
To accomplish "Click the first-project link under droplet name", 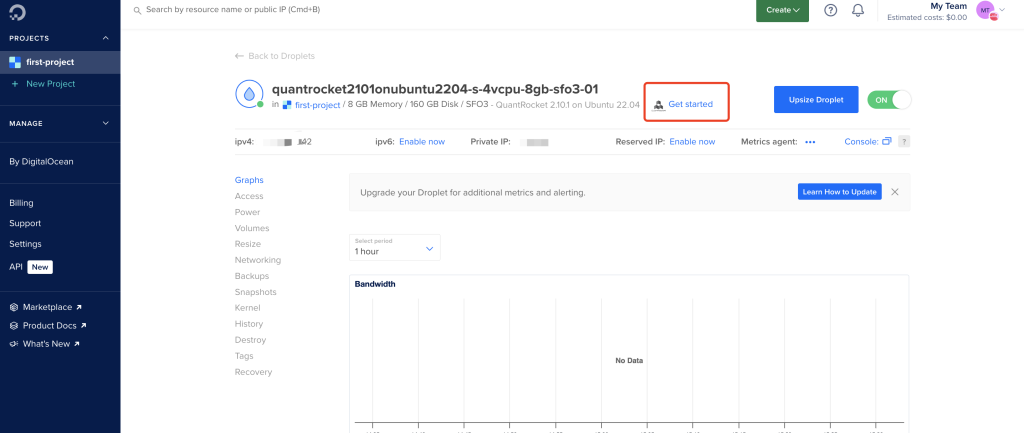I will pos(317,105).
